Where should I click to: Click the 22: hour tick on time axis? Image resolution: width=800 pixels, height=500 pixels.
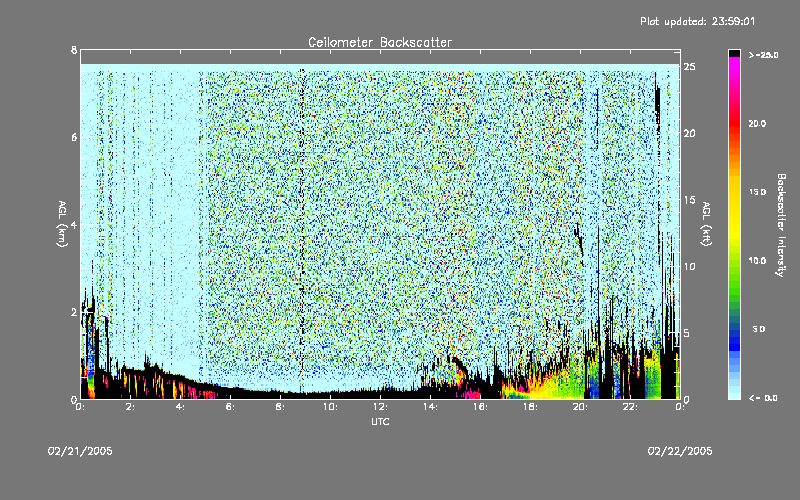(x=631, y=407)
